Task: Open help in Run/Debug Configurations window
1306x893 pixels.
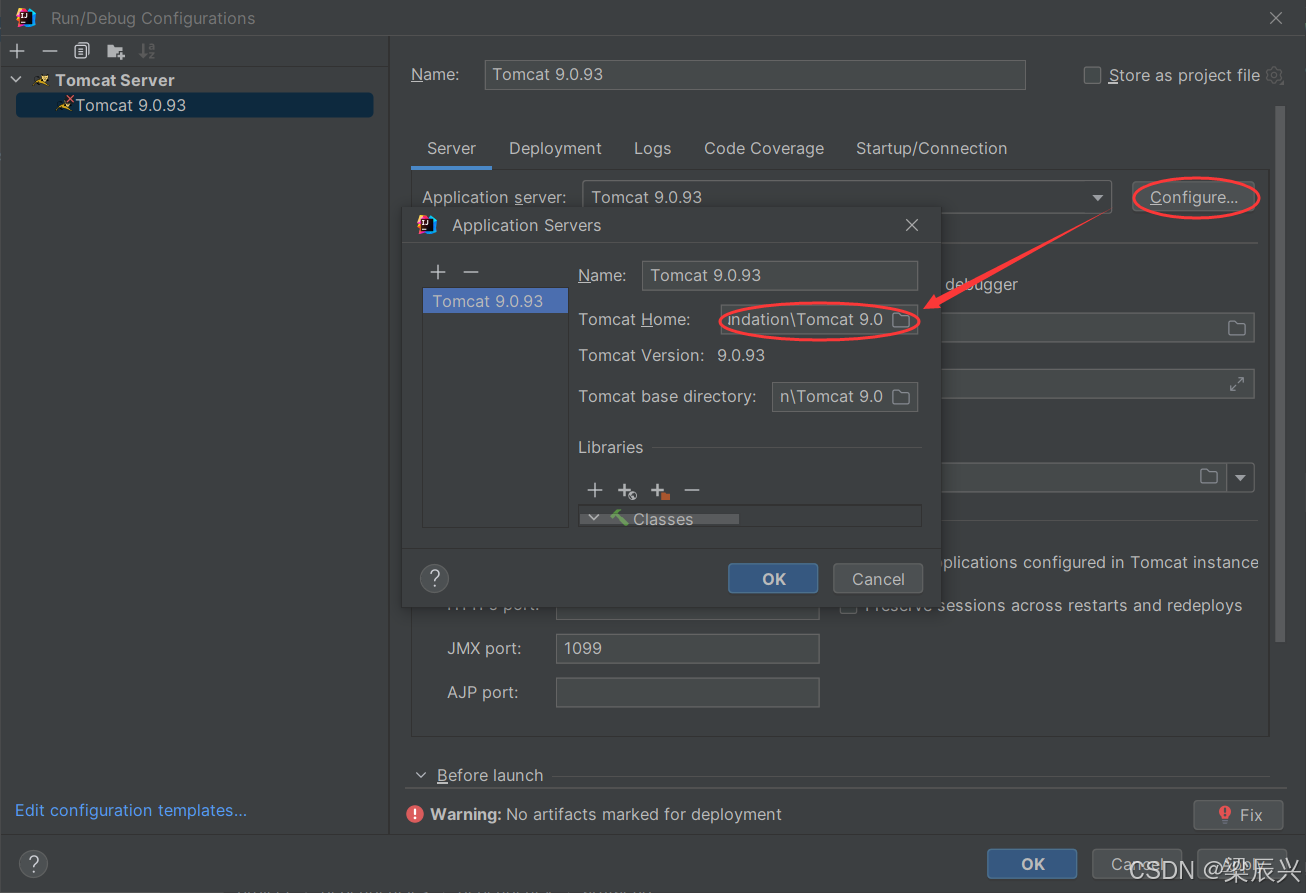Action: pos(33,864)
